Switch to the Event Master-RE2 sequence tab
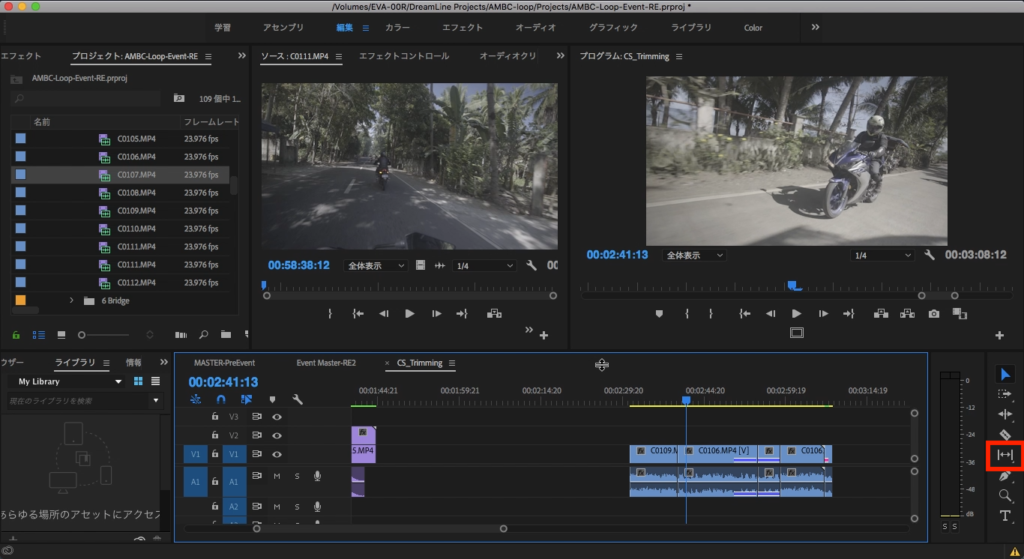The height and width of the screenshot is (559, 1024). coord(326,363)
